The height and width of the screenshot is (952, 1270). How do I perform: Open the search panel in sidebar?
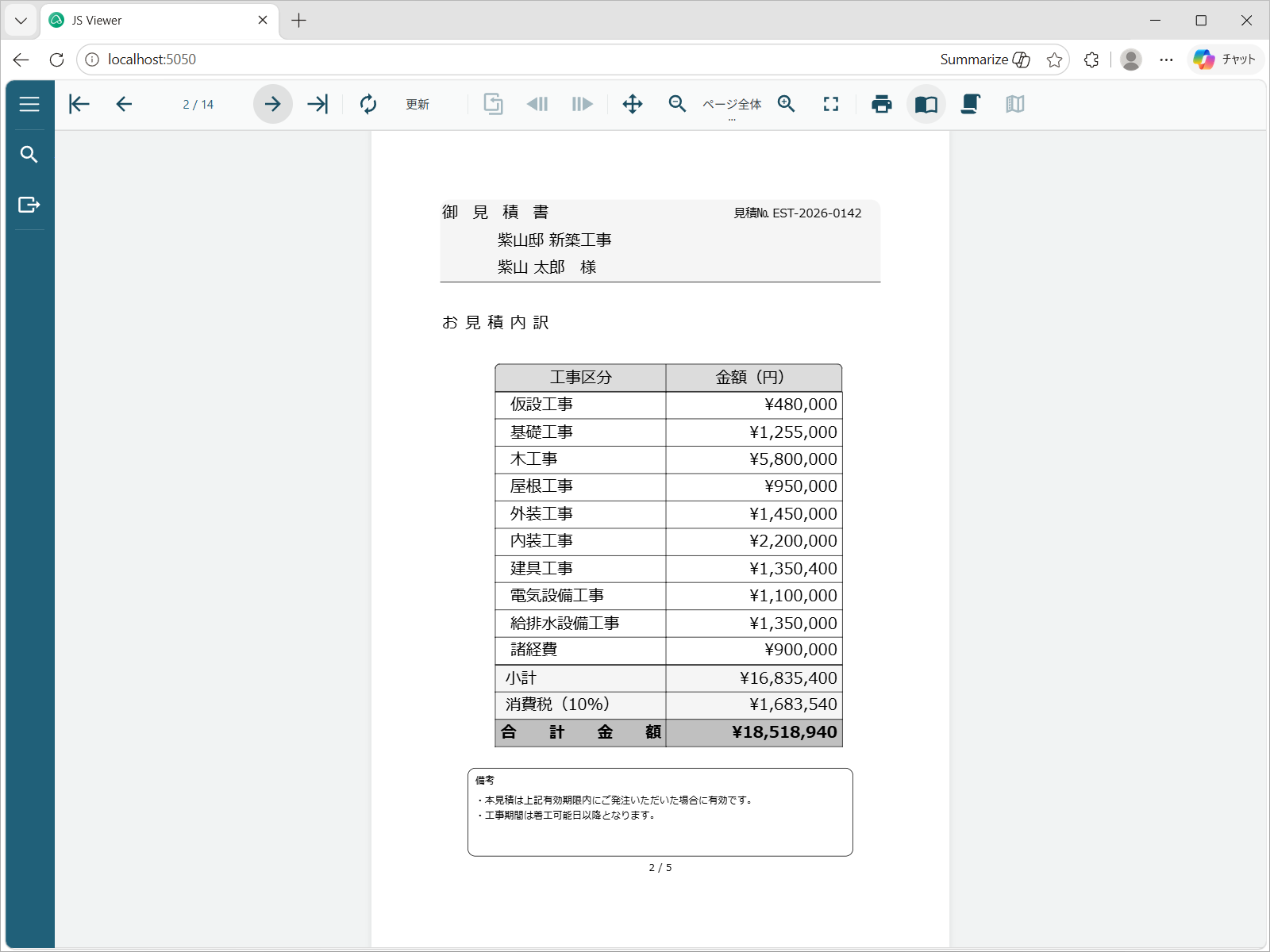pos(29,155)
